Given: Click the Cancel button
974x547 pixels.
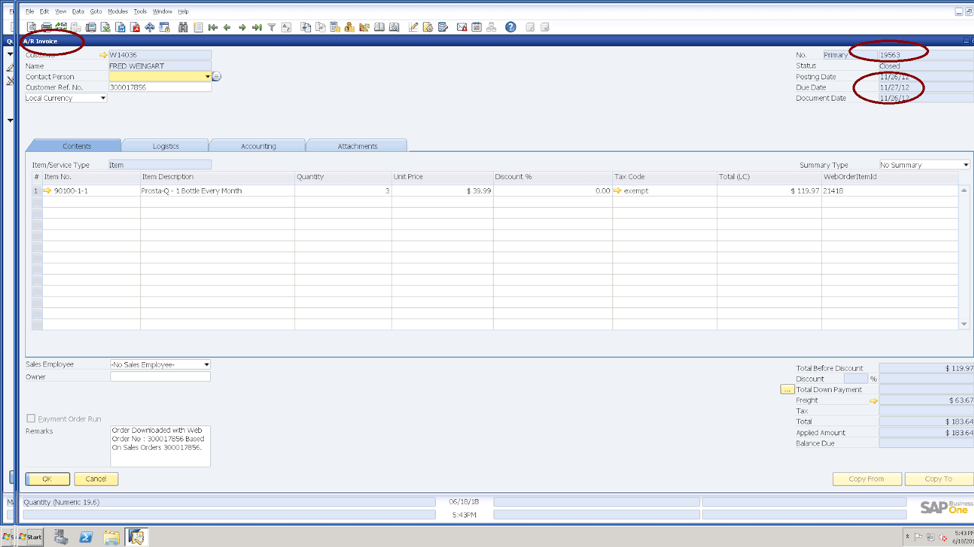Looking at the screenshot, I should pyautogui.click(x=96, y=479).
